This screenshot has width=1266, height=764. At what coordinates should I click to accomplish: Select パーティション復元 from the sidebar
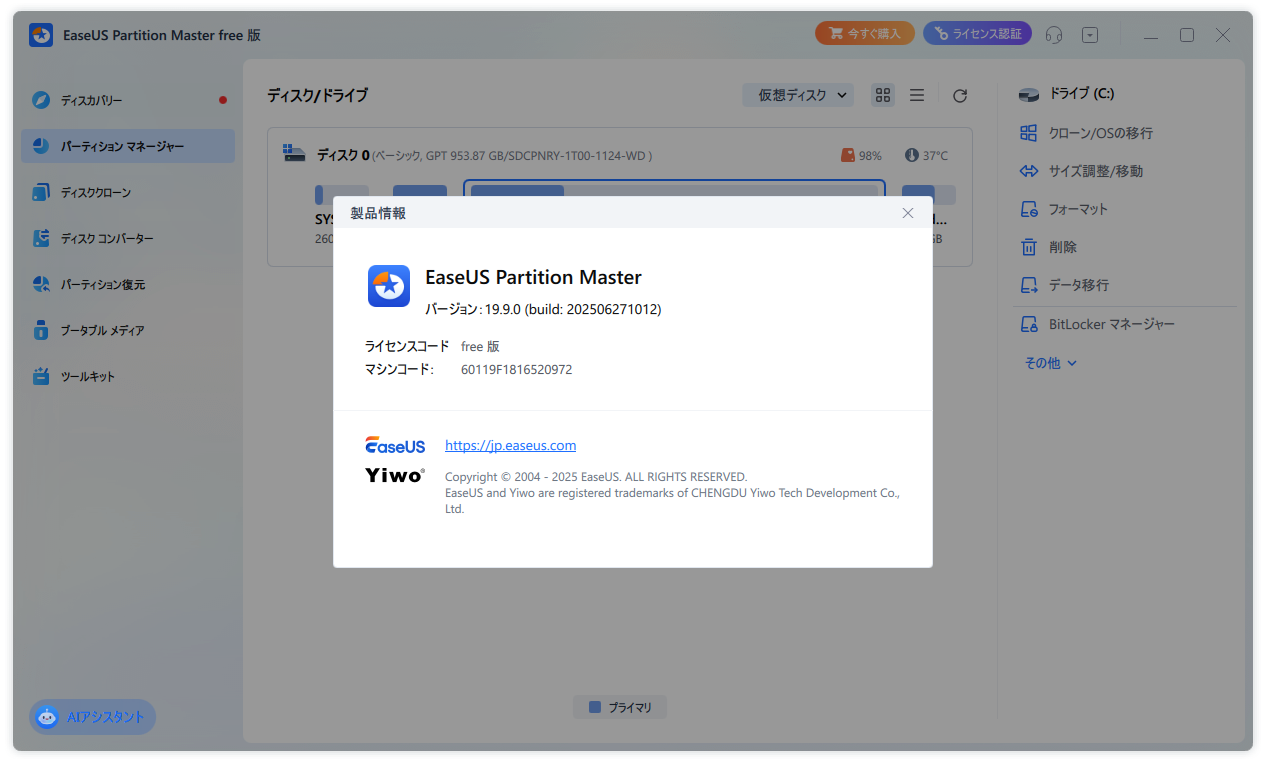(104, 284)
